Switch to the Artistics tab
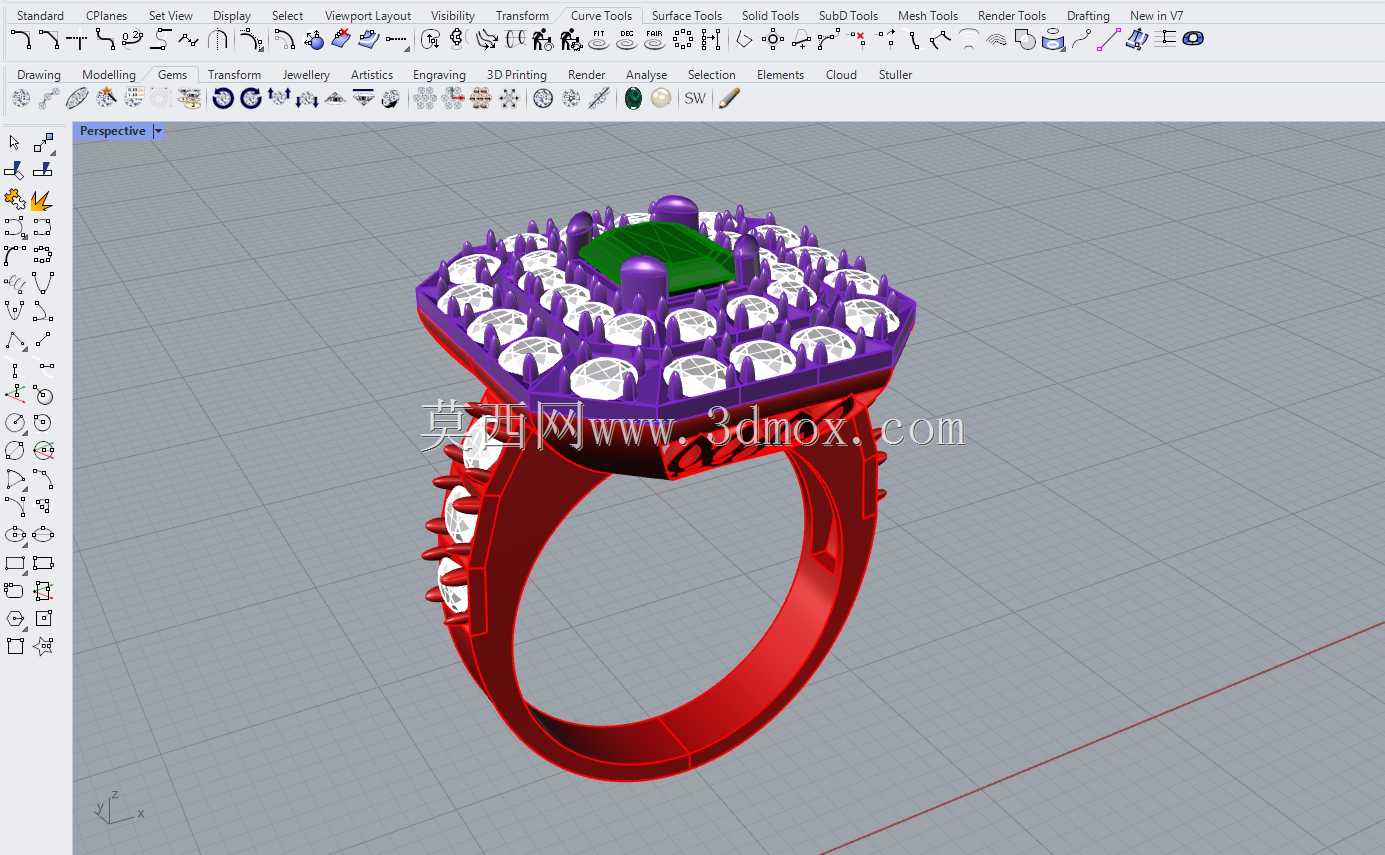The image size is (1385, 855). click(372, 75)
